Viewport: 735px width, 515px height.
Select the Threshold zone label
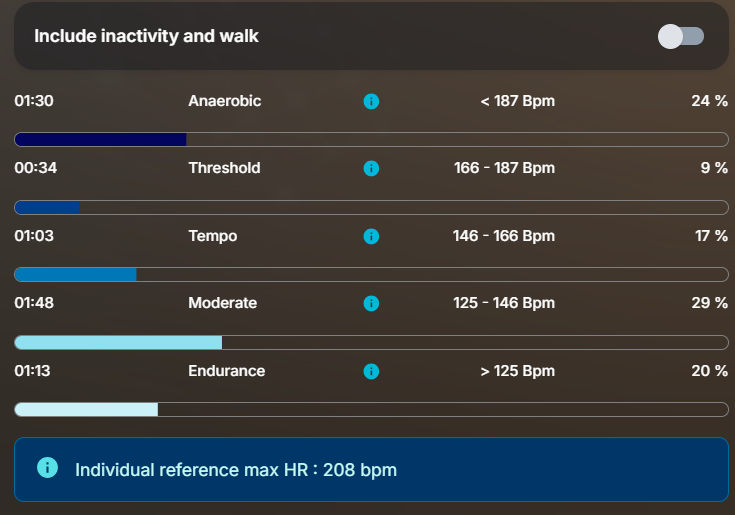(225, 168)
